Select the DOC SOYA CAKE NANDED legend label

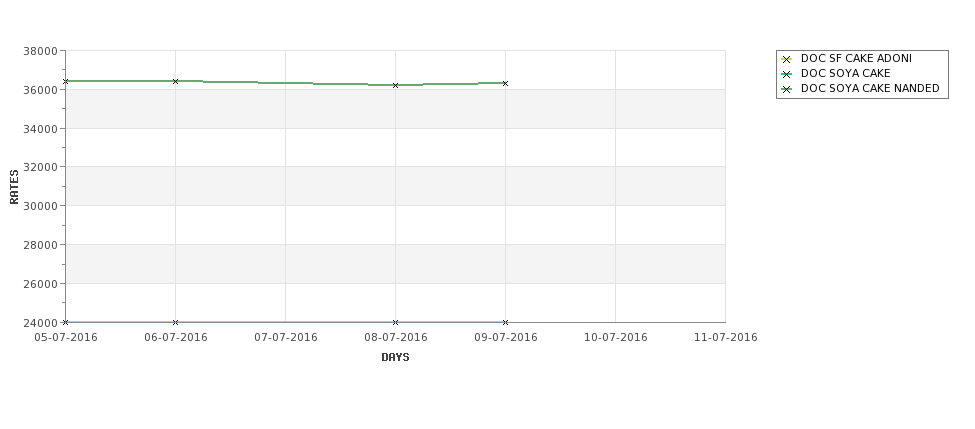(x=870, y=88)
